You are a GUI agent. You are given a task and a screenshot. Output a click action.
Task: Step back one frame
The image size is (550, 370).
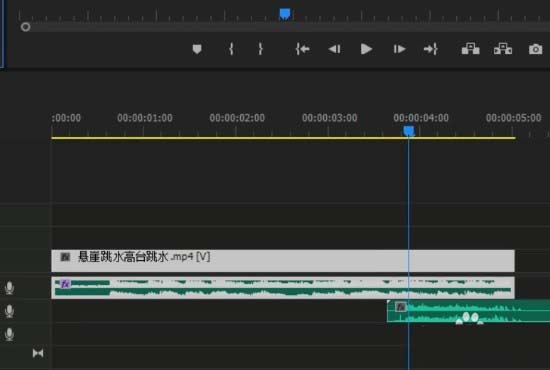coord(334,49)
